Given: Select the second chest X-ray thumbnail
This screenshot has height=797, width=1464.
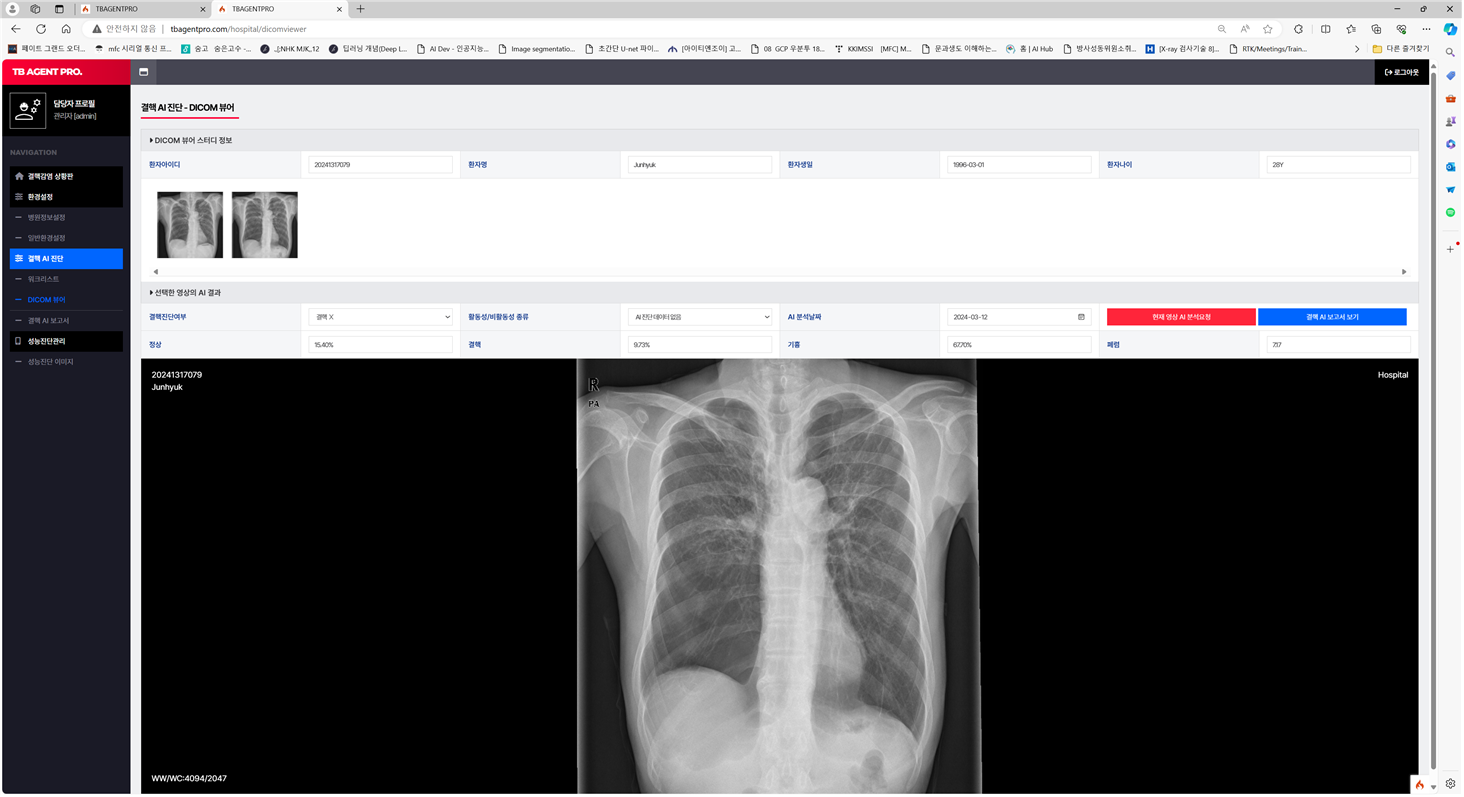Looking at the screenshot, I should tap(264, 225).
